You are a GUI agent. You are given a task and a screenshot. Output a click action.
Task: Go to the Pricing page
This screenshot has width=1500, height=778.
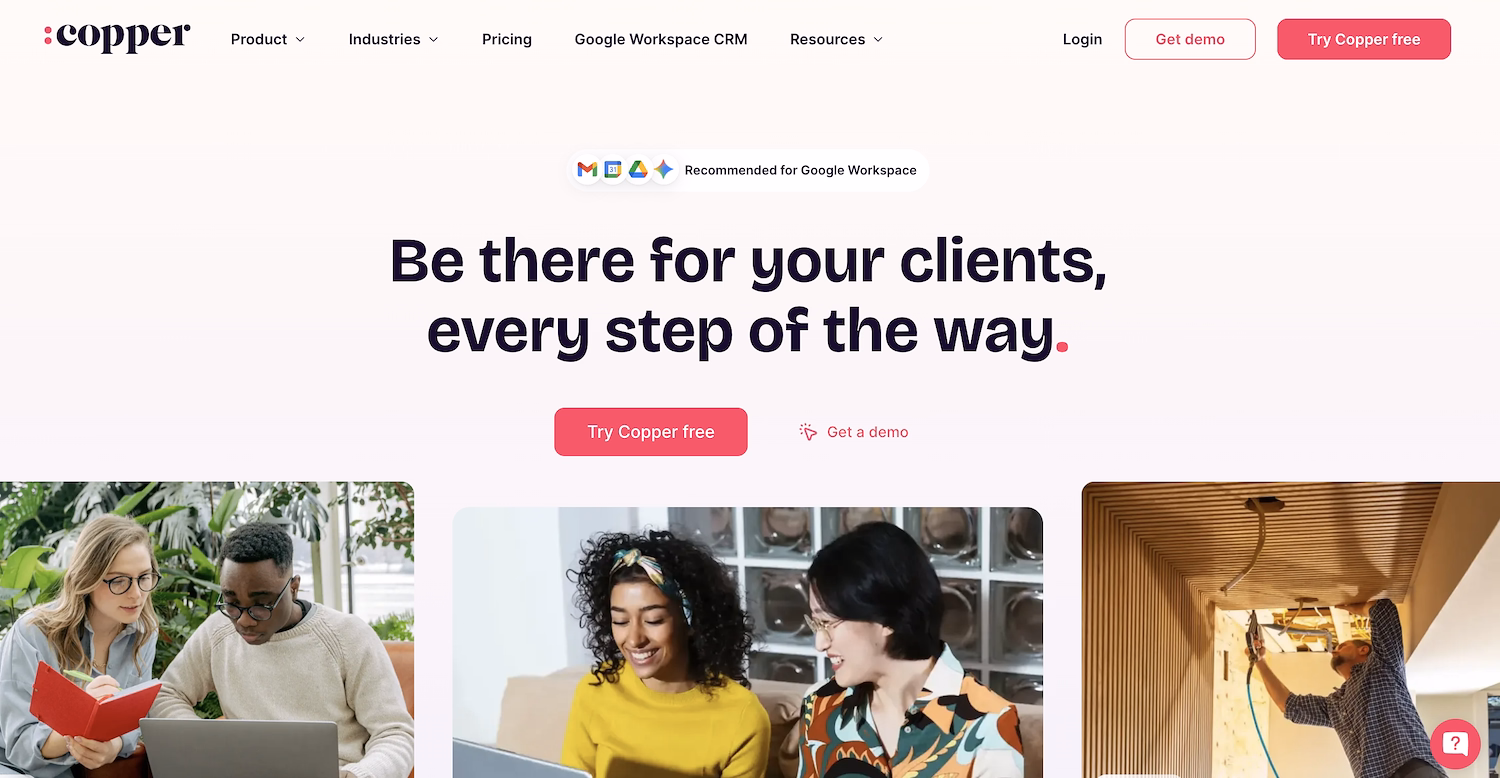pos(507,40)
